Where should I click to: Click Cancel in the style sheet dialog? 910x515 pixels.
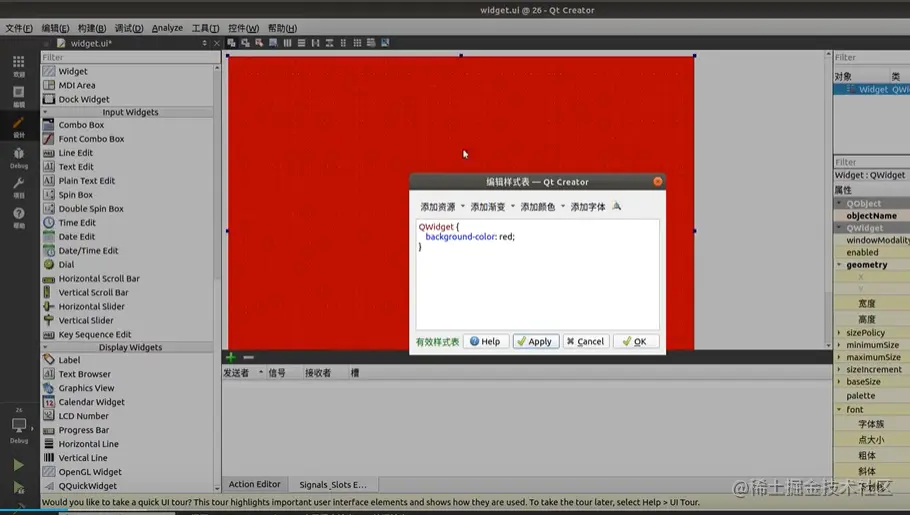click(x=586, y=341)
